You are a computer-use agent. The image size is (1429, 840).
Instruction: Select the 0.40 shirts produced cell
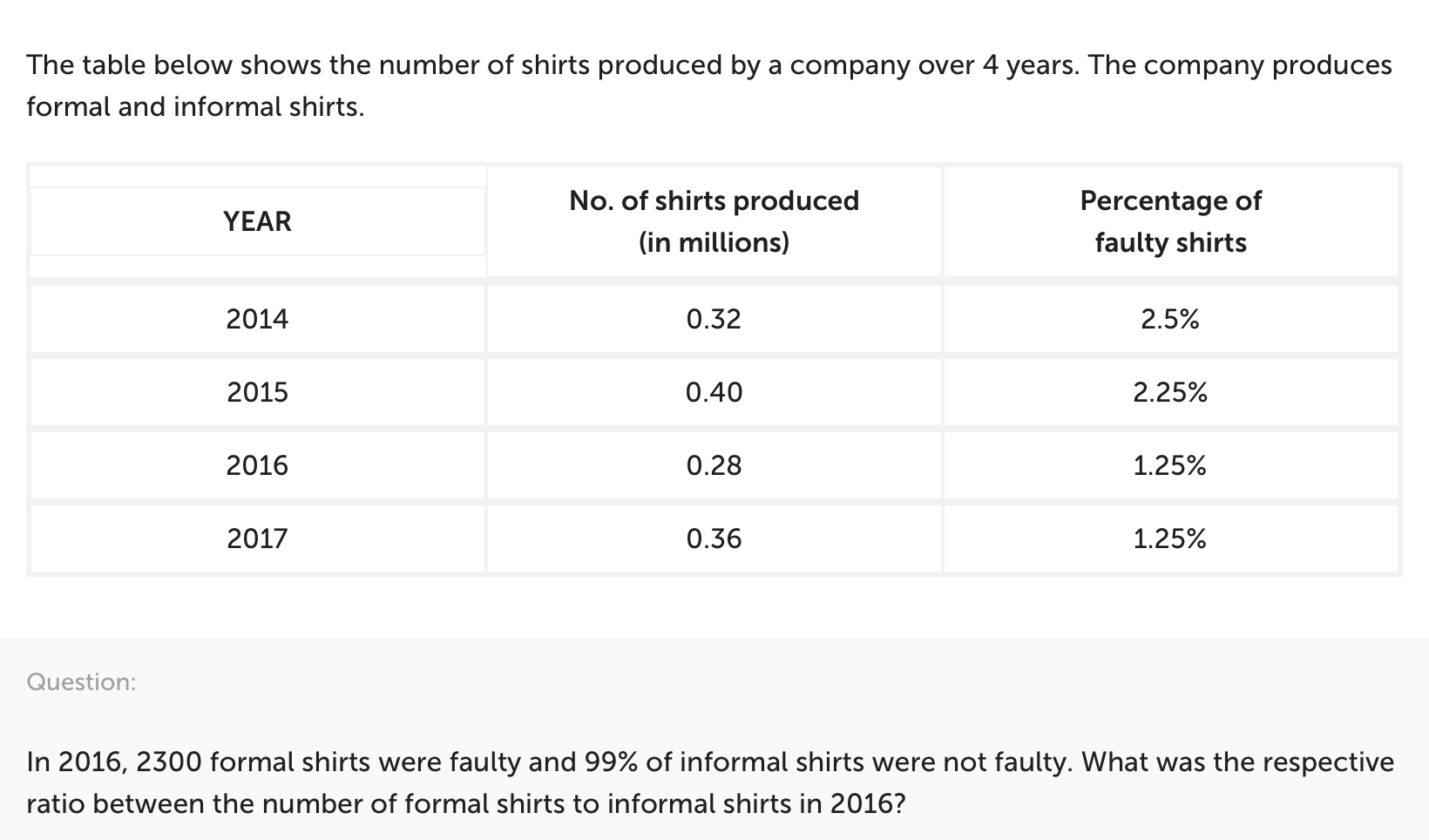[x=714, y=392]
